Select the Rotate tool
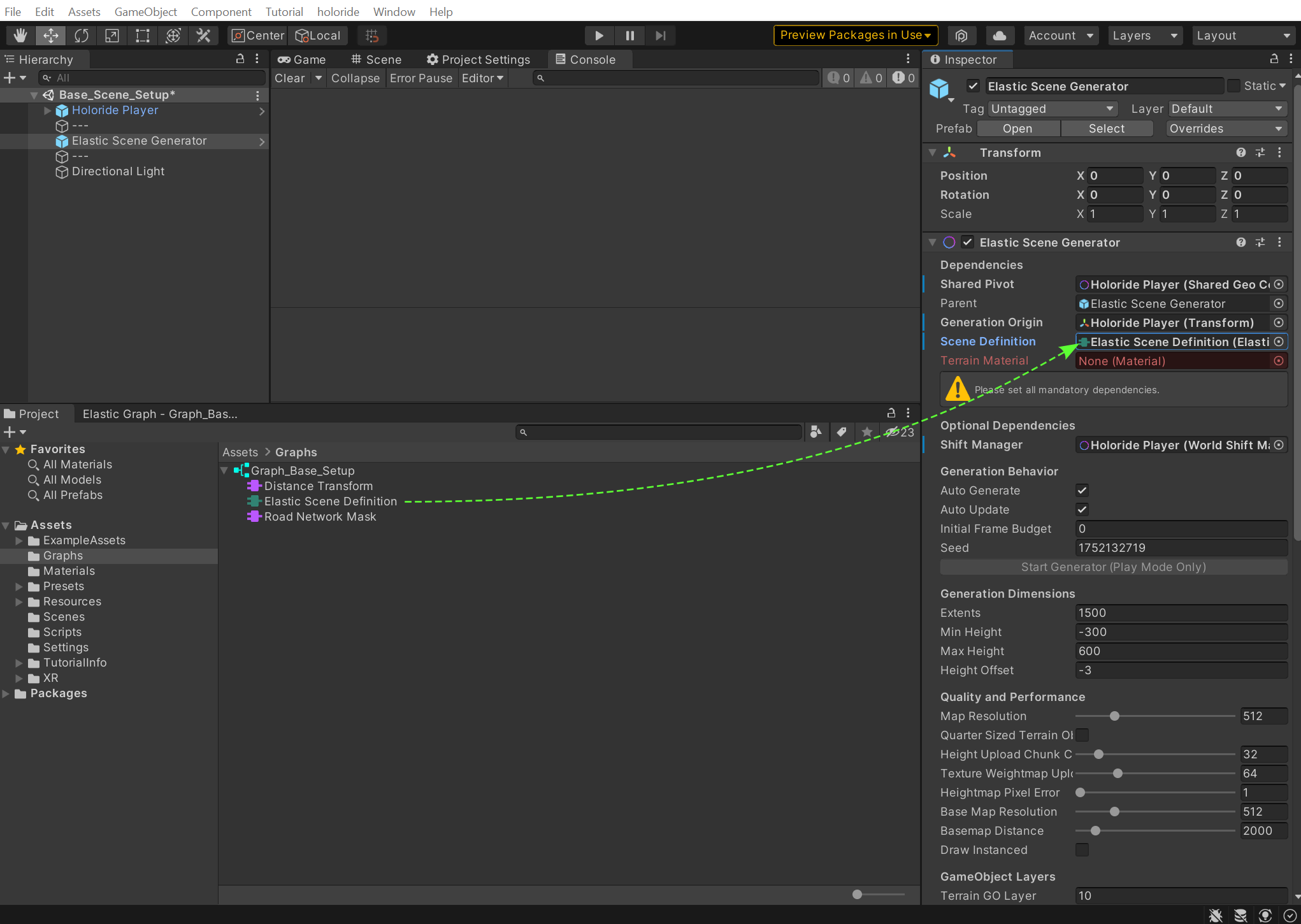This screenshot has height=924, width=1301. pyautogui.click(x=81, y=36)
